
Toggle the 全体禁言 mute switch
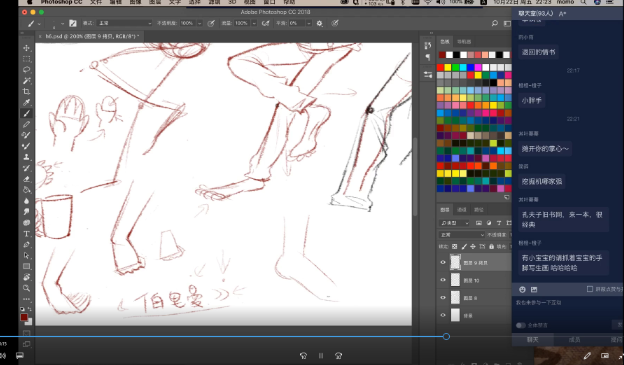coord(521,325)
